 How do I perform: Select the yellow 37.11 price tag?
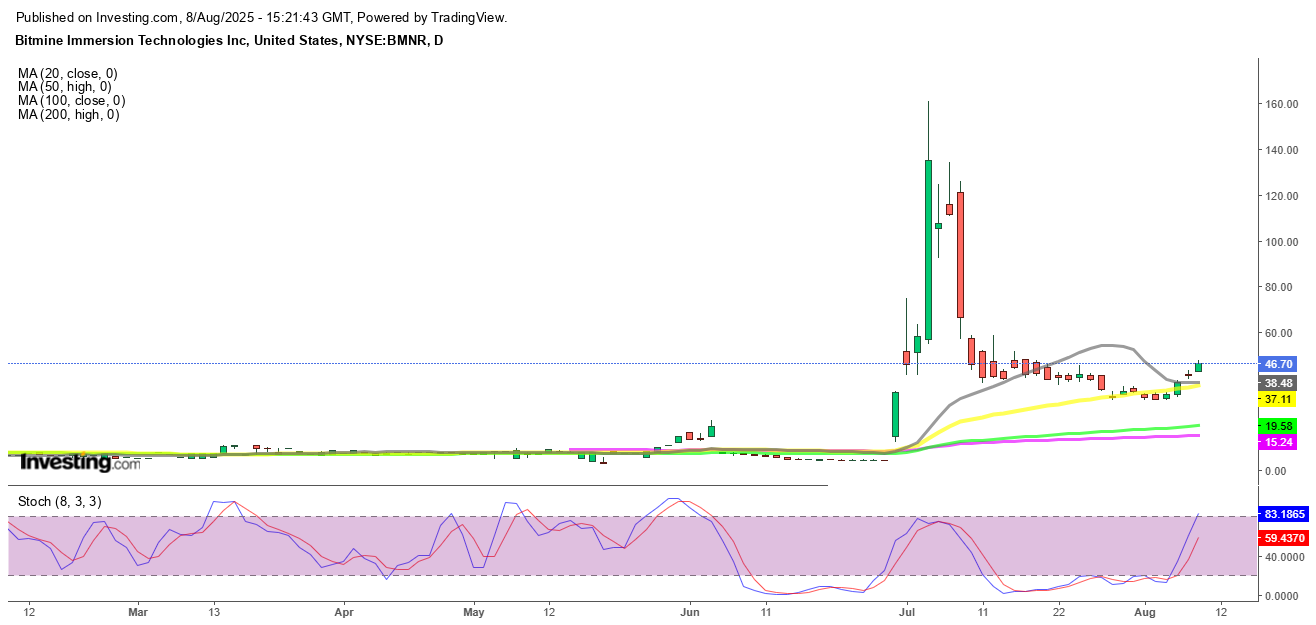[x=1280, y=399]
